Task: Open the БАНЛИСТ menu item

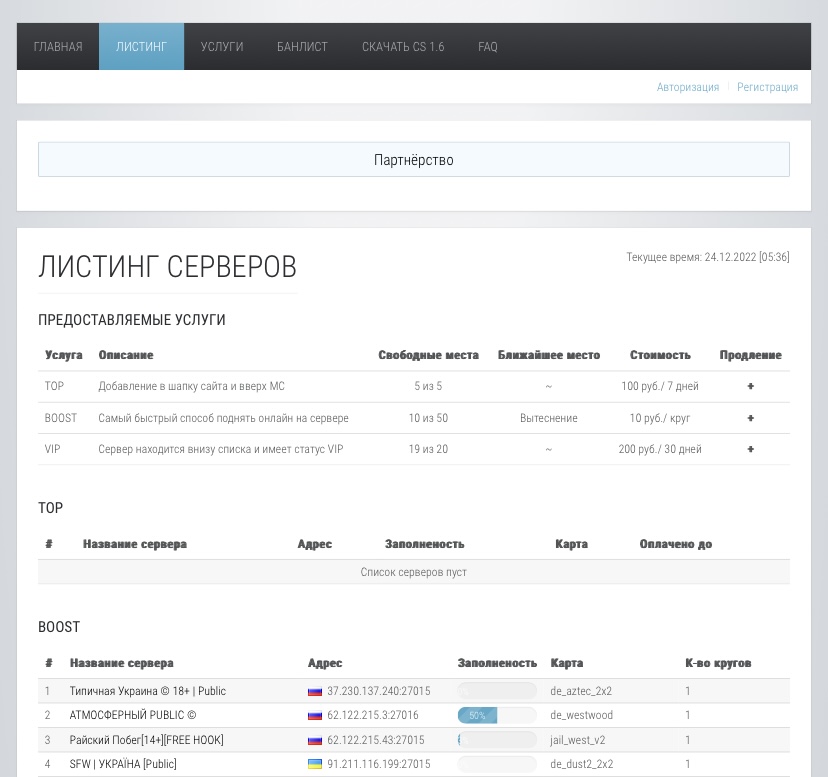Action: point(302,47)
